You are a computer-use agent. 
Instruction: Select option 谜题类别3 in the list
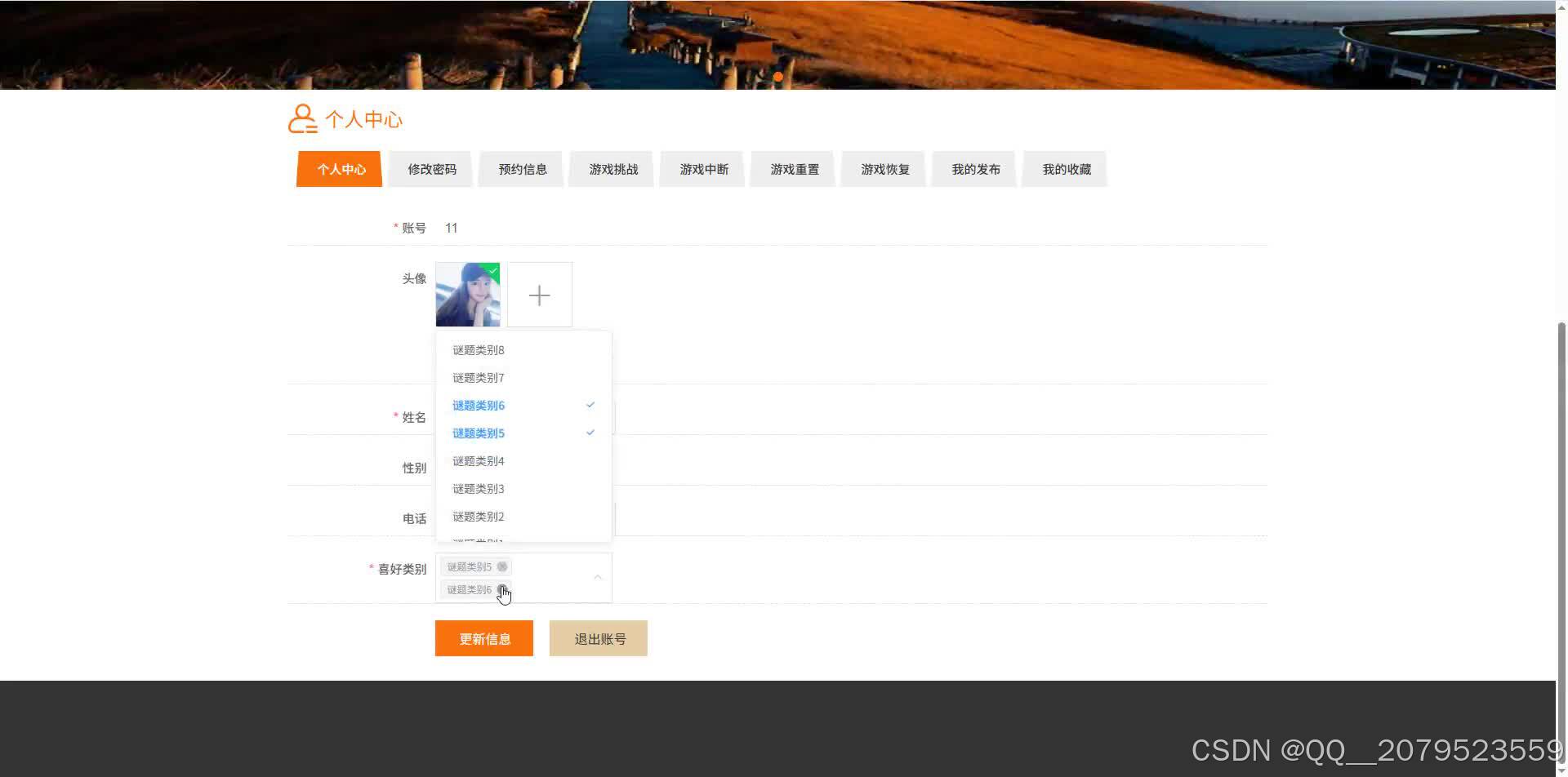pyautogui.click(x=523, y=489)
